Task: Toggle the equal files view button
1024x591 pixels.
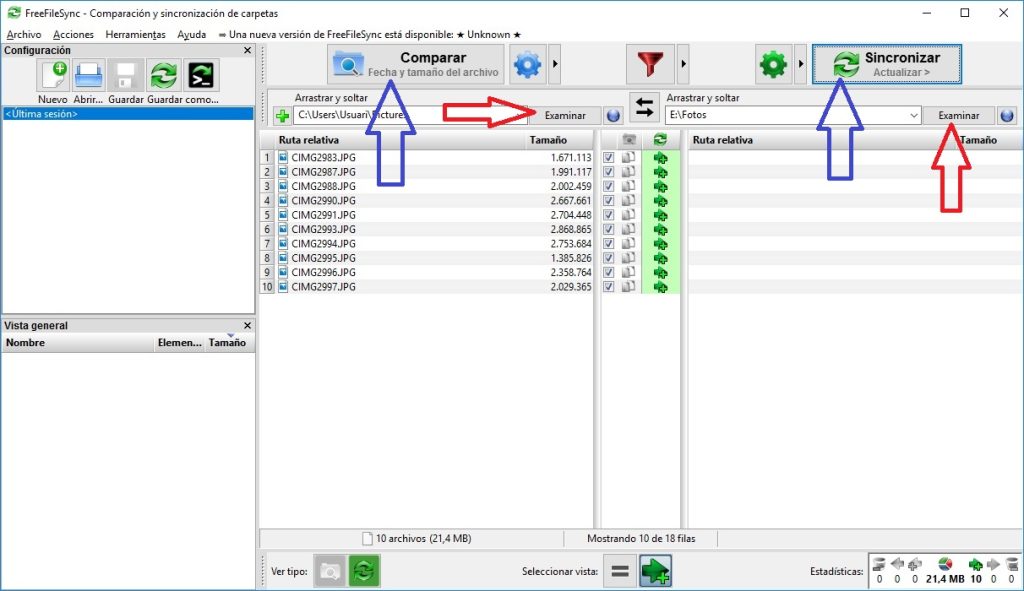Action: tap(620, 571)
